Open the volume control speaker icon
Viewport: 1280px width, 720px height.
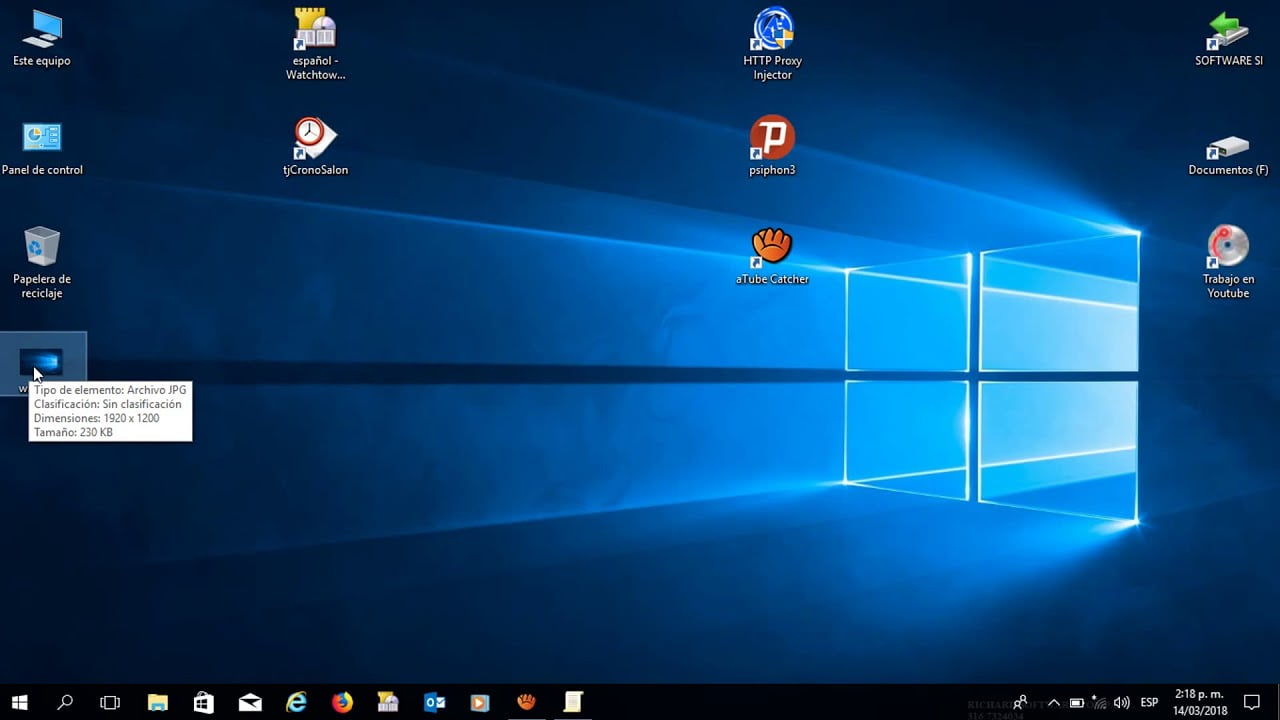click(1122, 702)
